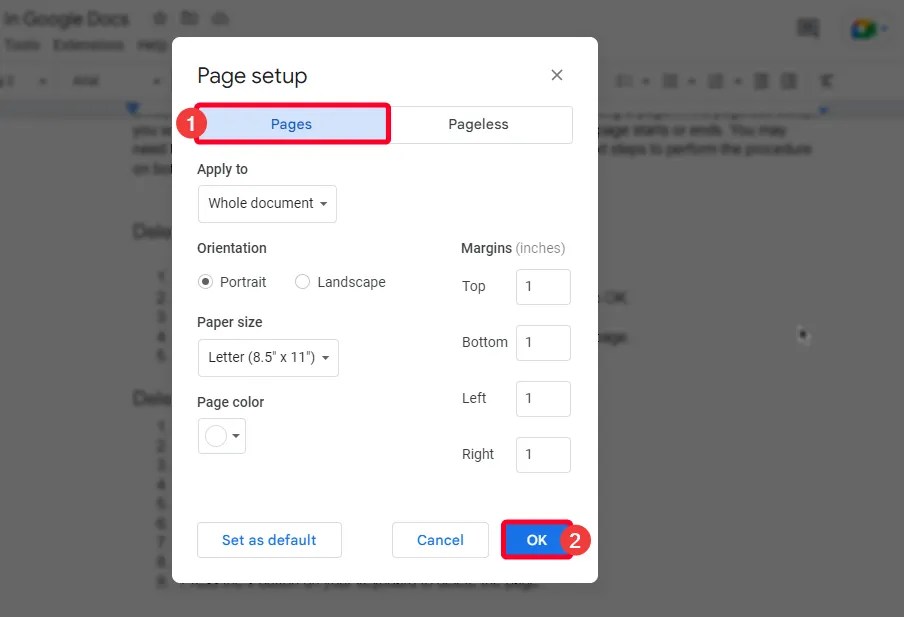Click the move-to-folder icon beside title
This screenshot has width=904, height=617.
point(189,18)
